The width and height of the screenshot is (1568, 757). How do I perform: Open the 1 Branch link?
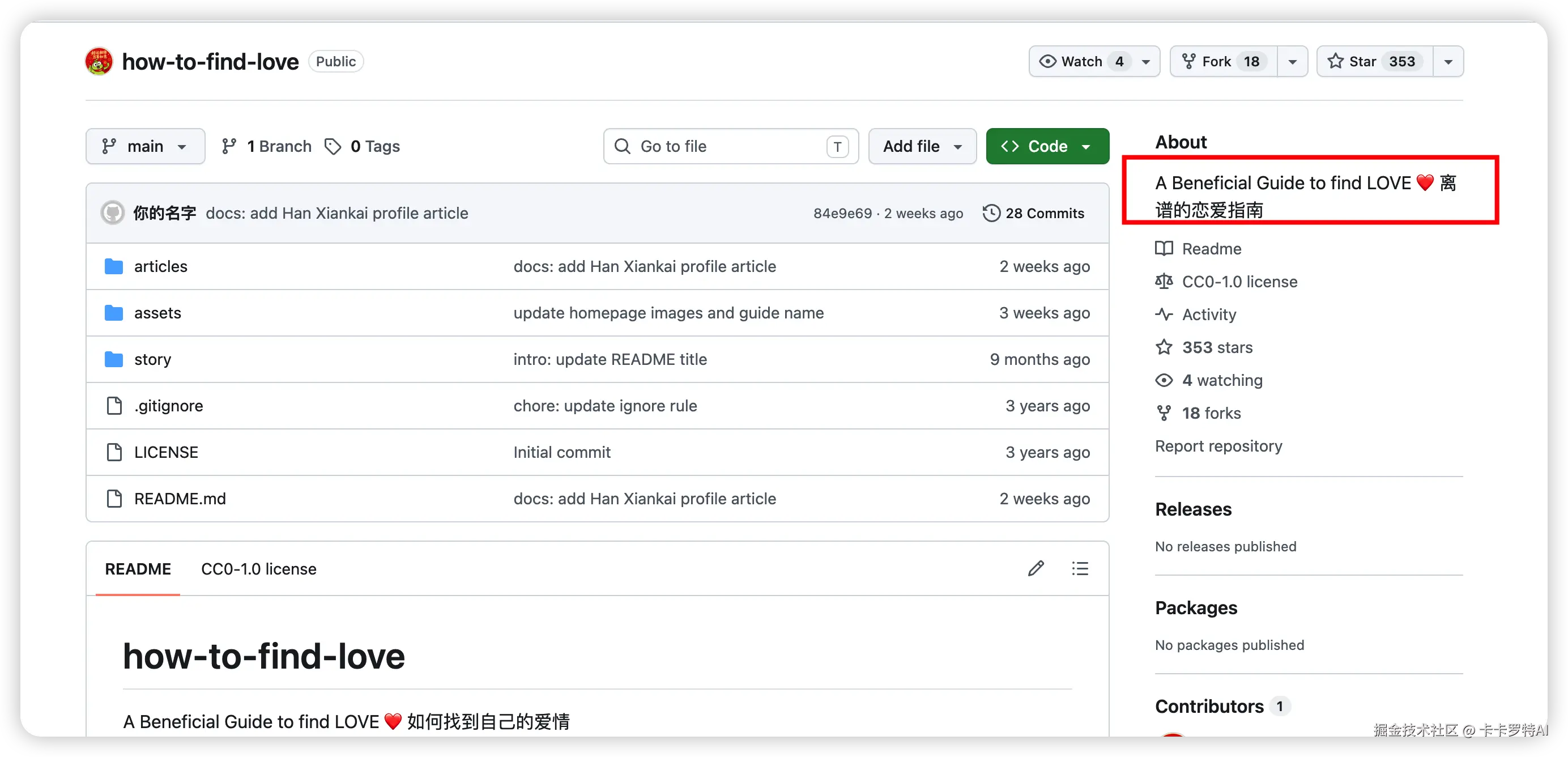pyautogui.click(x=267, y=146)
